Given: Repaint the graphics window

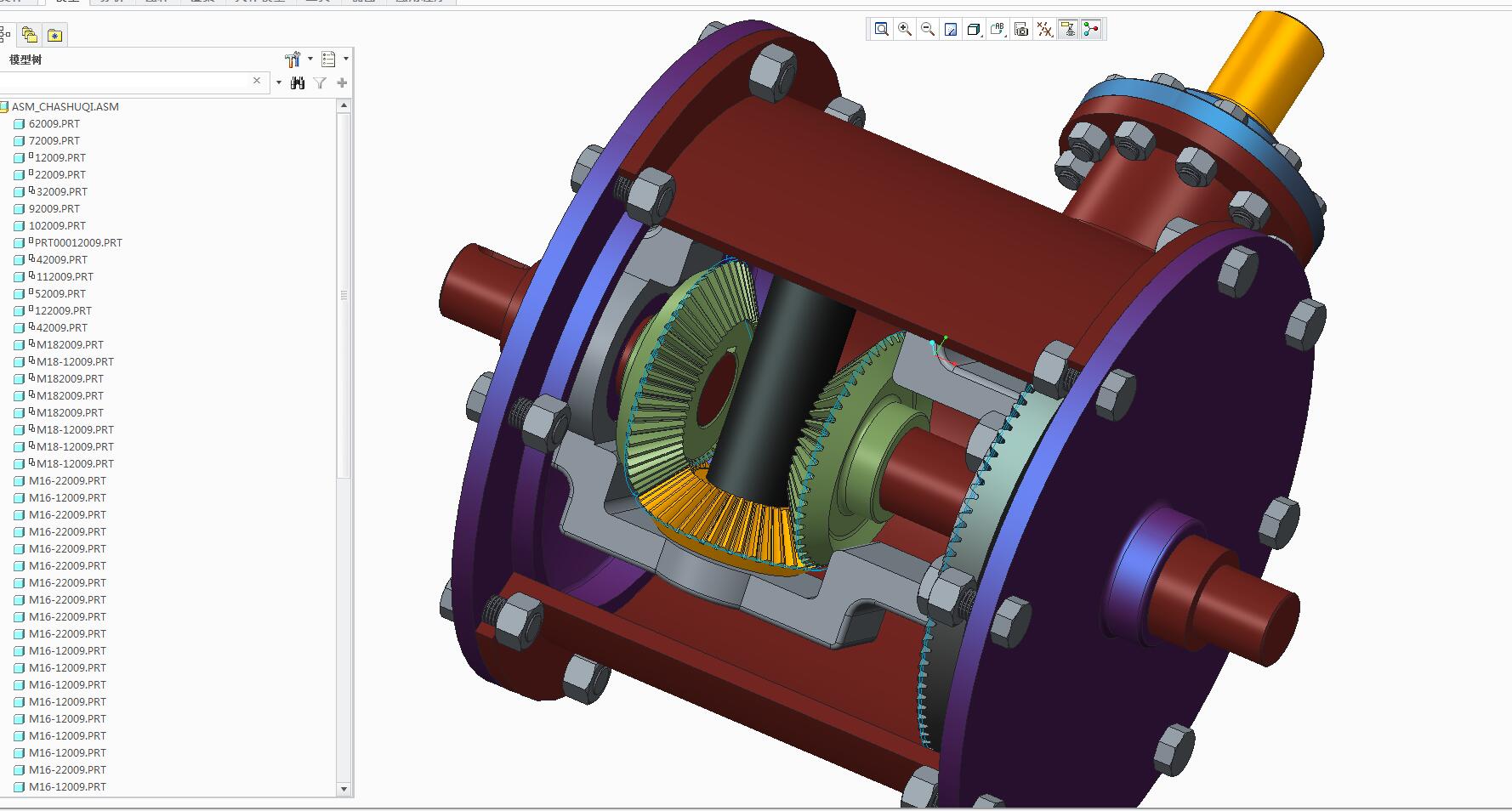Looking at the screenshot, I should (x=951, y=30).
